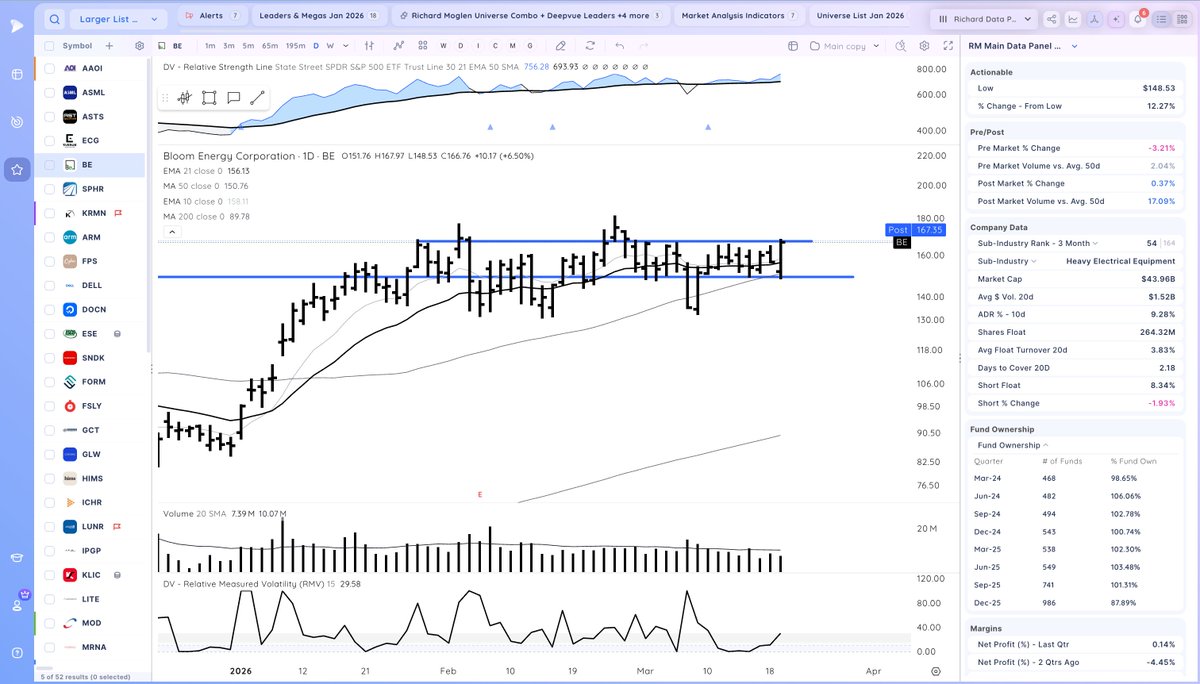Open the help question mark icon
Image resolution: width=1200 pixels, height=684 pixels.
(17, 652)
